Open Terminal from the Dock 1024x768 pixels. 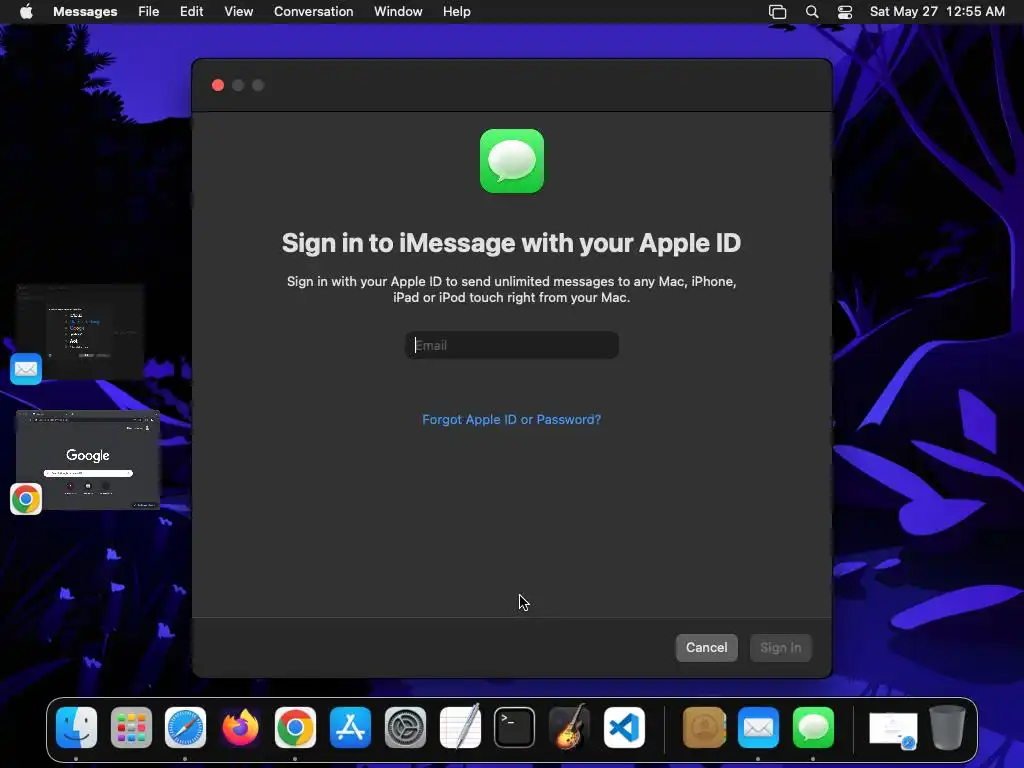pyautogui.click(x=515, y=728)
